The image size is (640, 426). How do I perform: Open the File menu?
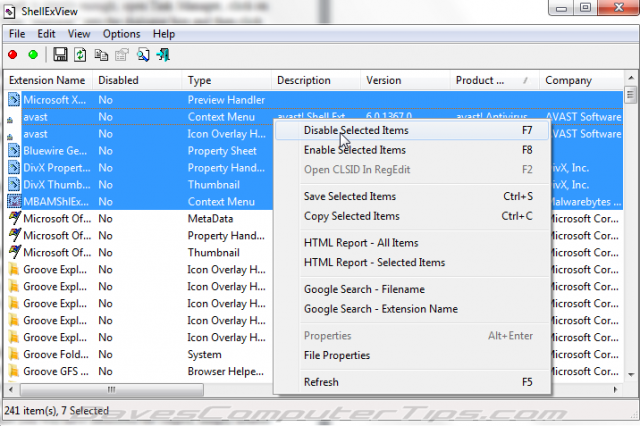pos(17,34)
